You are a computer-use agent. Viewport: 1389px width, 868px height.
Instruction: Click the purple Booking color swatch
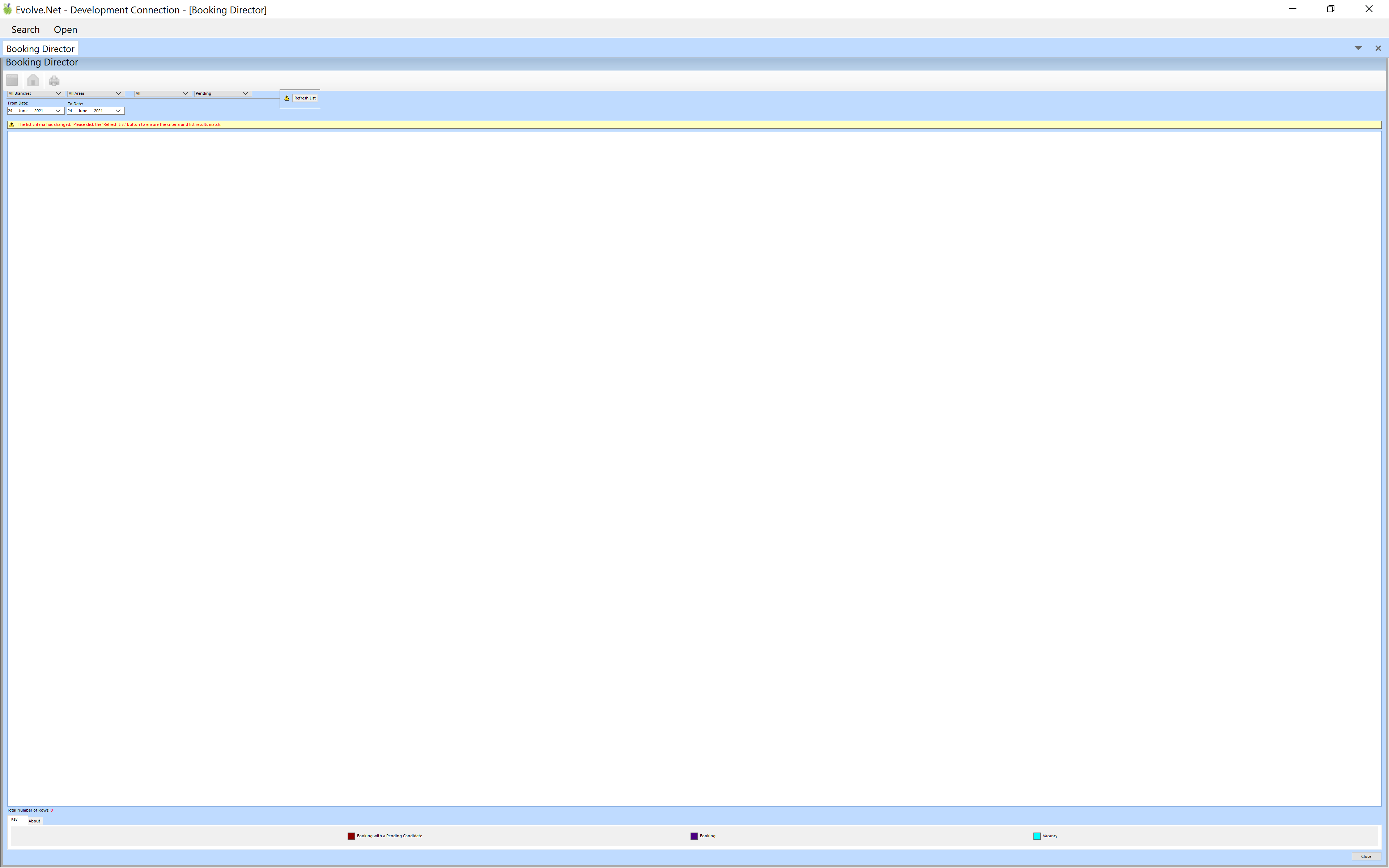coord(694,837)
